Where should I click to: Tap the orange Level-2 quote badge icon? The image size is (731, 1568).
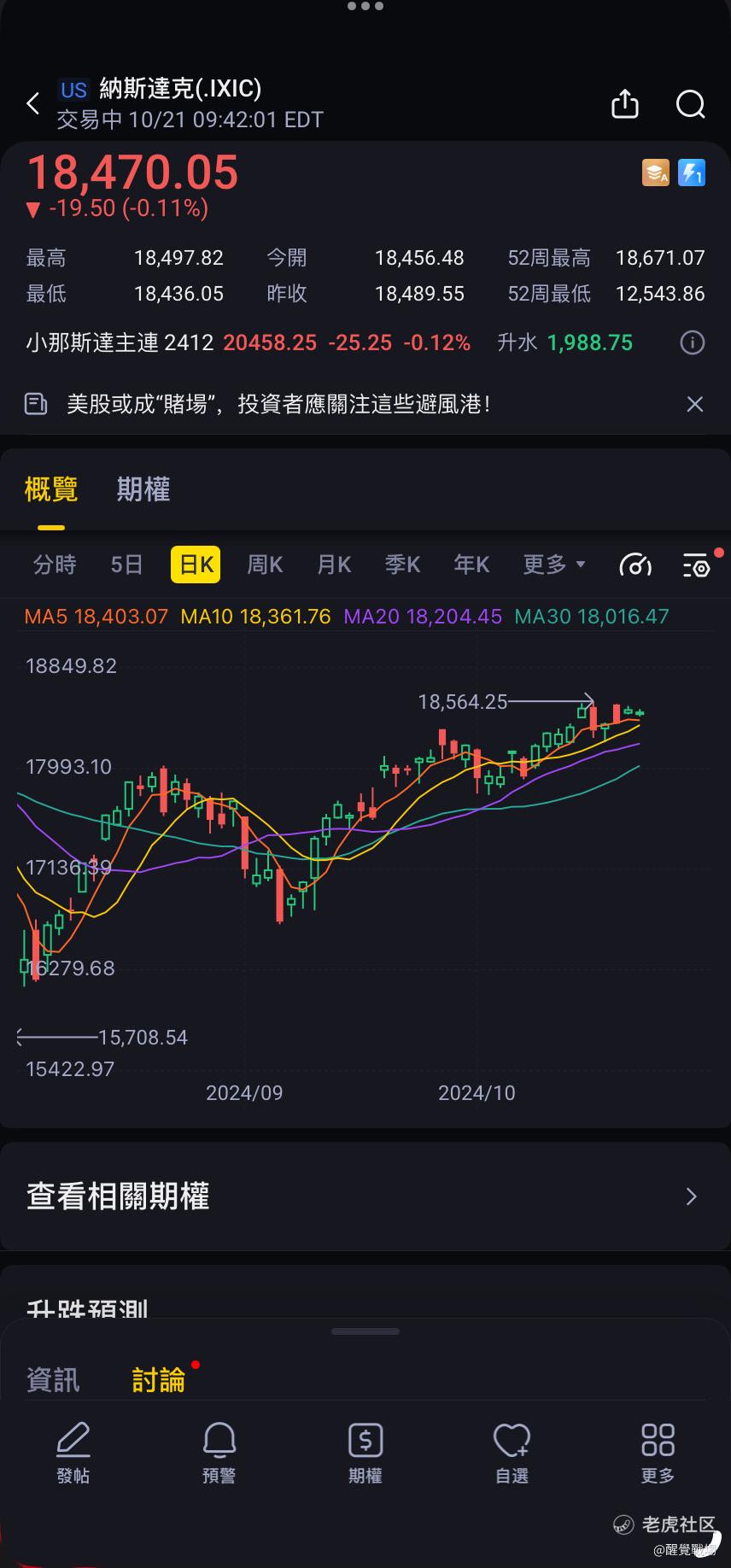[x=656, y=173]
